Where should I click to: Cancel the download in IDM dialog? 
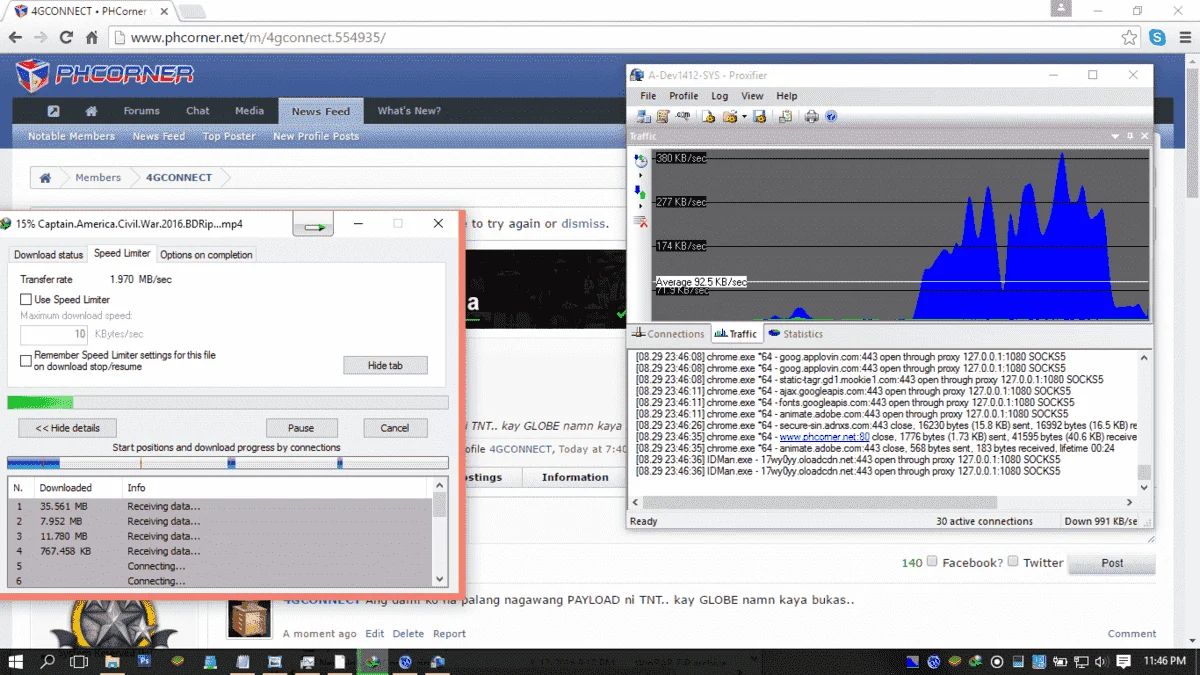395,428
